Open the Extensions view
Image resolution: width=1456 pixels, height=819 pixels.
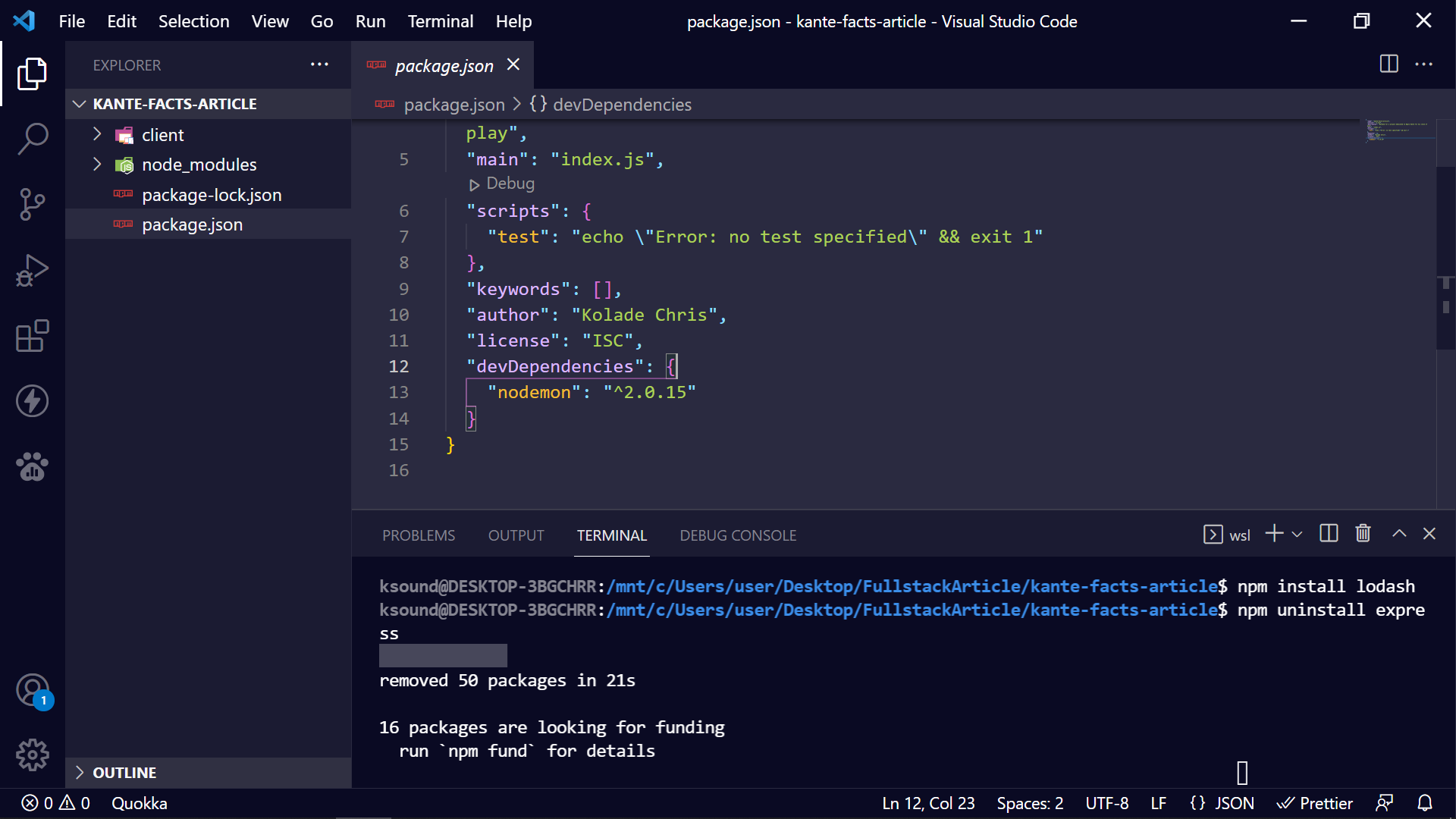[x=33, y=336]
